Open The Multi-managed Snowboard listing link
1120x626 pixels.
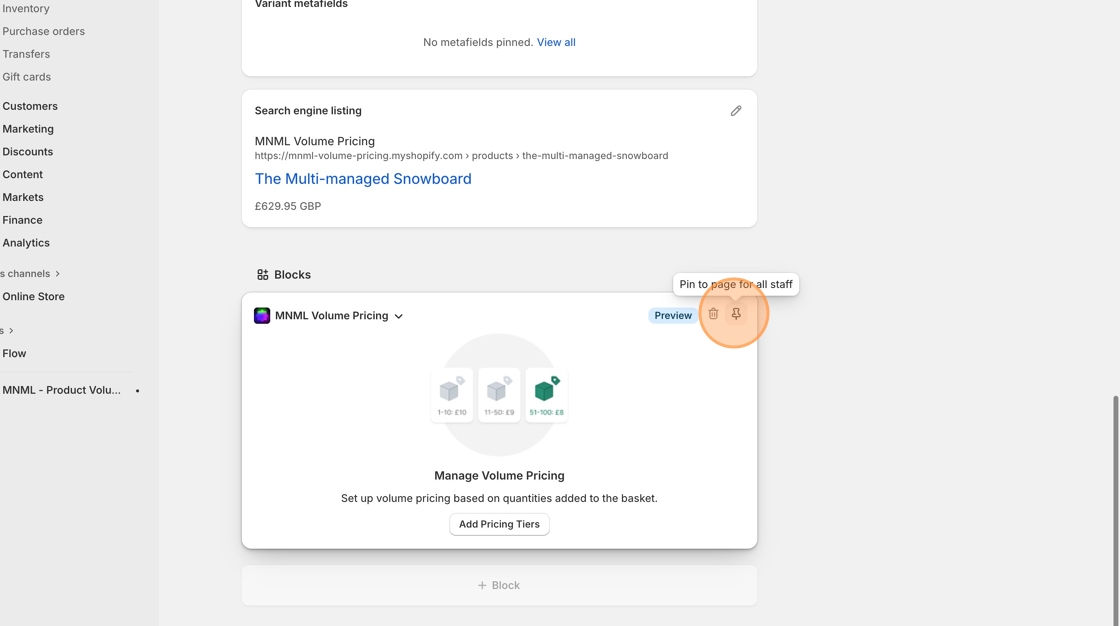[x=363, y=179]
